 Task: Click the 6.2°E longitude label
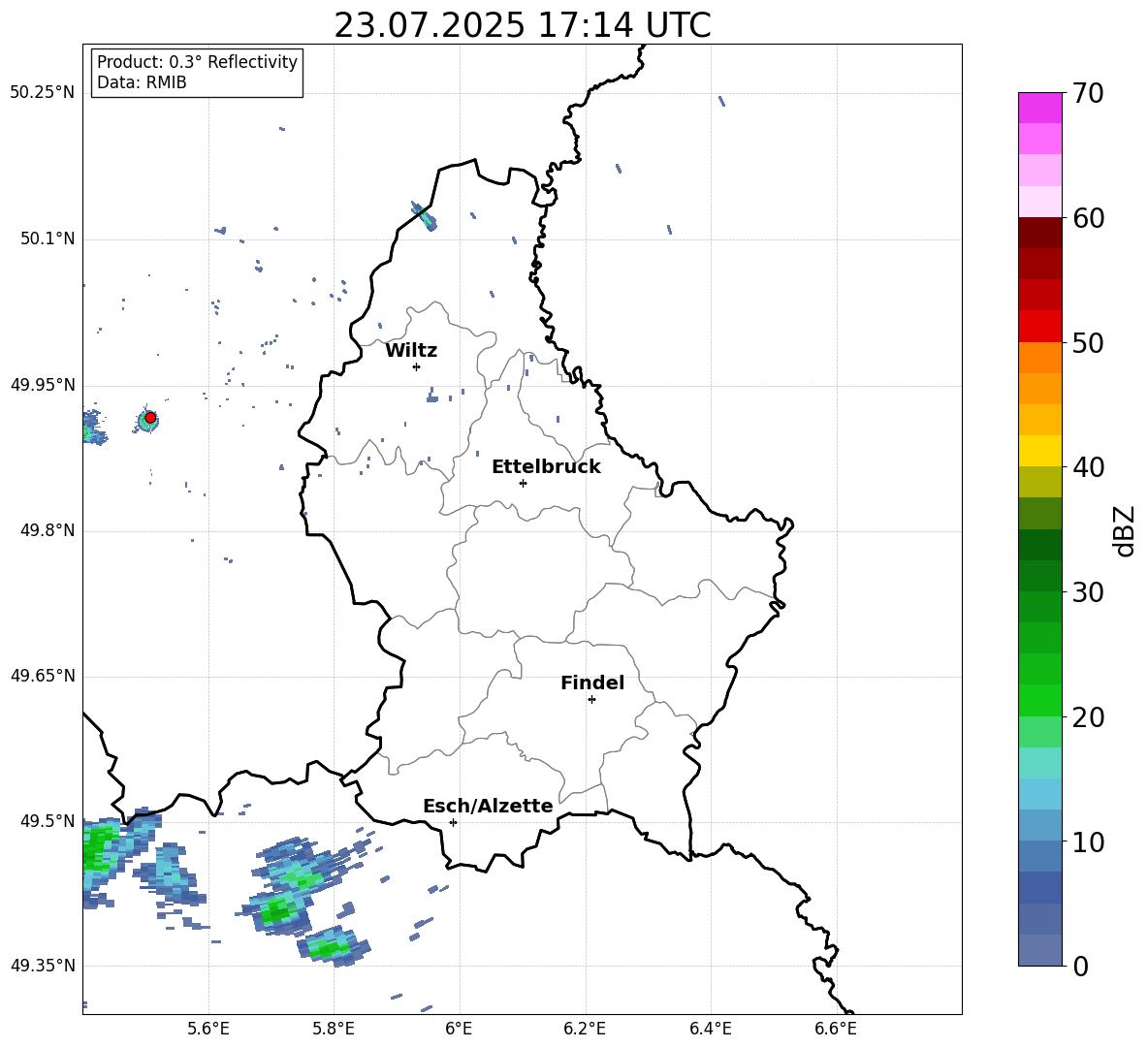point(585,1029)
